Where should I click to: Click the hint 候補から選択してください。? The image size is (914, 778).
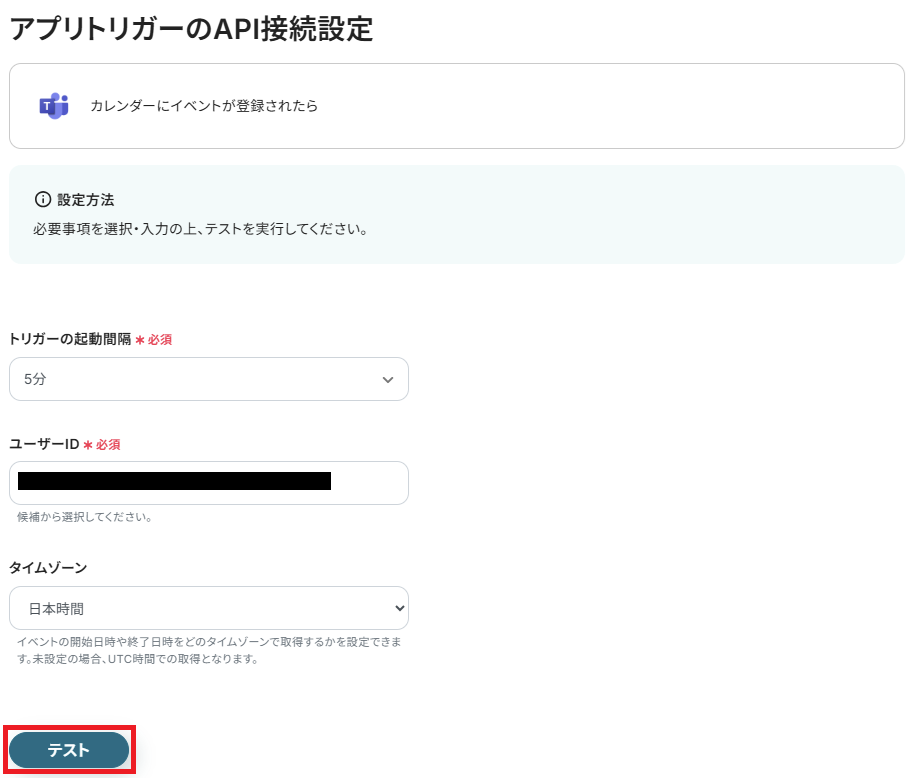pyautogui.click(x=85, y=517)
